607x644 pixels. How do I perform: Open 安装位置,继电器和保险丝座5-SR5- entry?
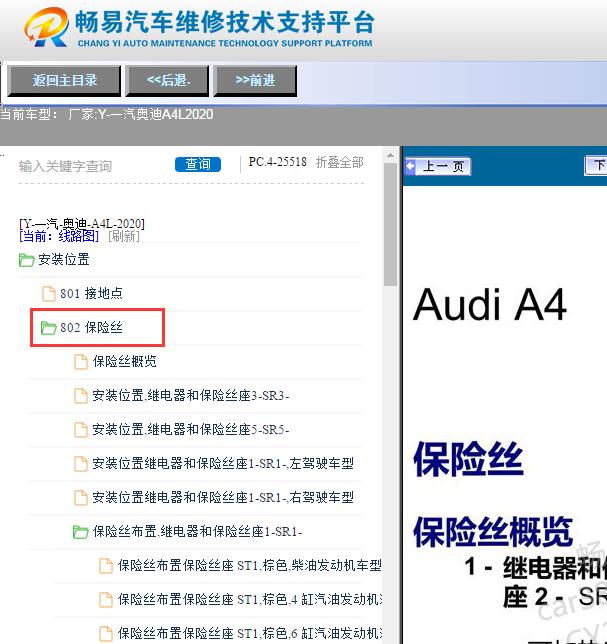click(x=191, y=430)
